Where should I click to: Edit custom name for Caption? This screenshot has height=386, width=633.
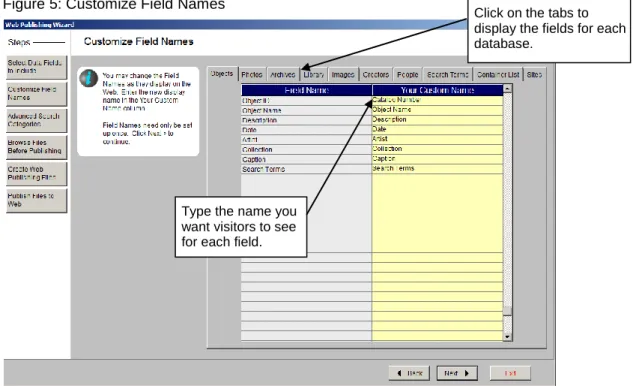point(437,159)
